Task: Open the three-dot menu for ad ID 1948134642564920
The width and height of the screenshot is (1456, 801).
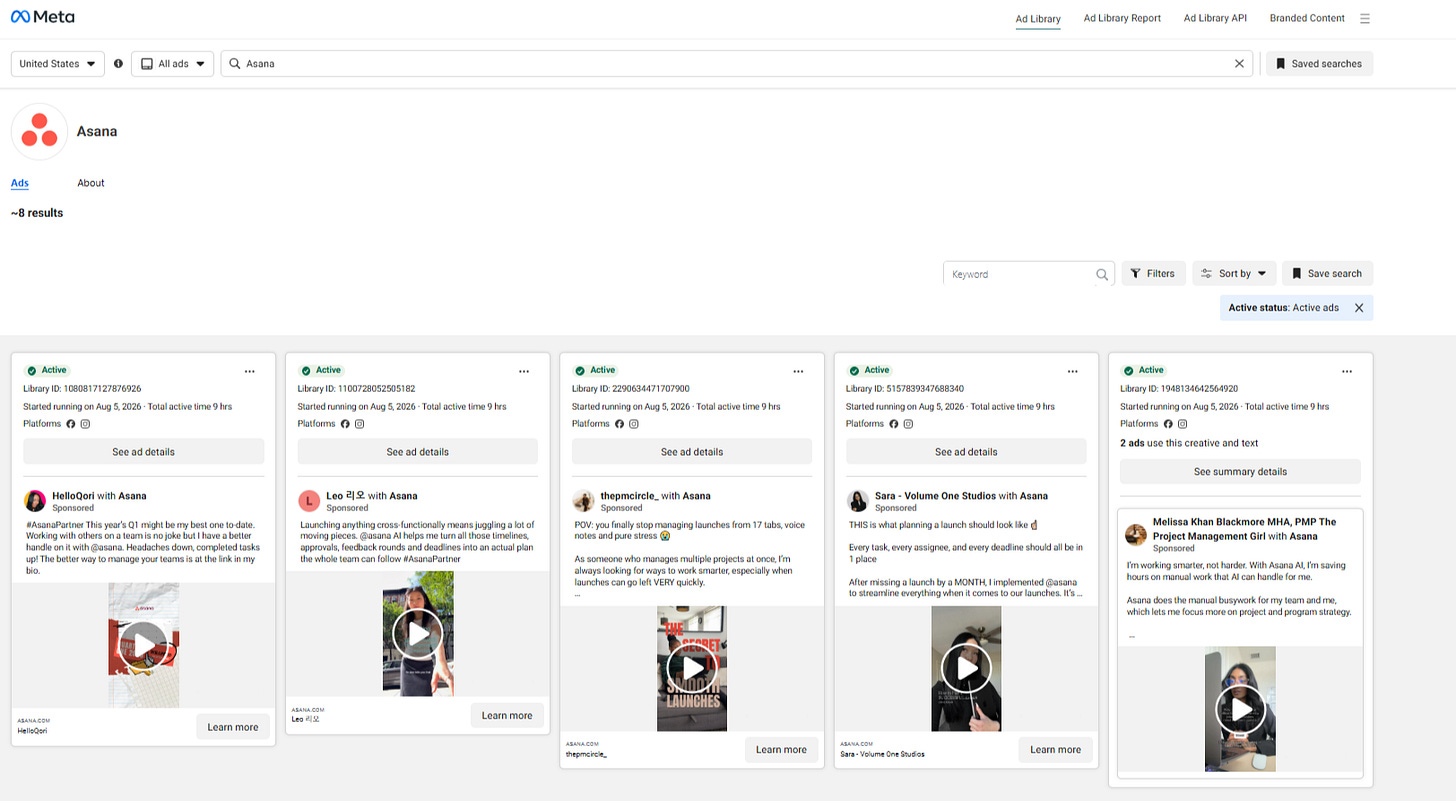Action: tap(1347, 371)
